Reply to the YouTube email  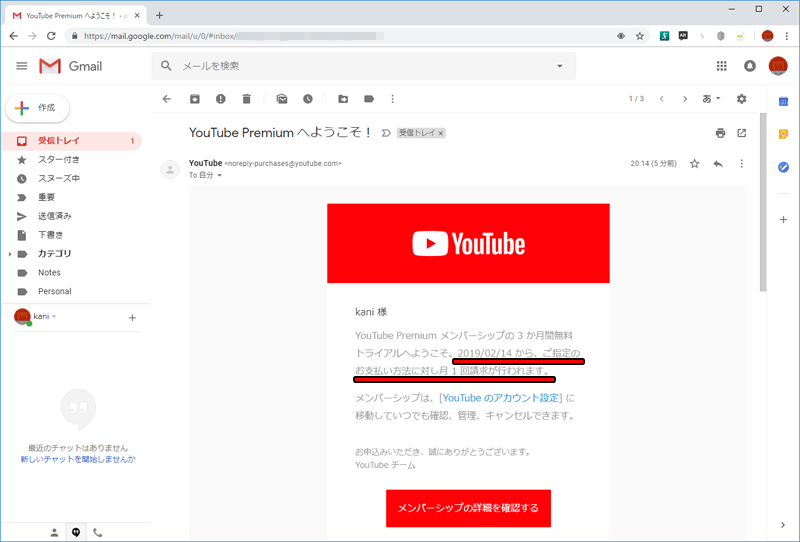coord(718,164)
